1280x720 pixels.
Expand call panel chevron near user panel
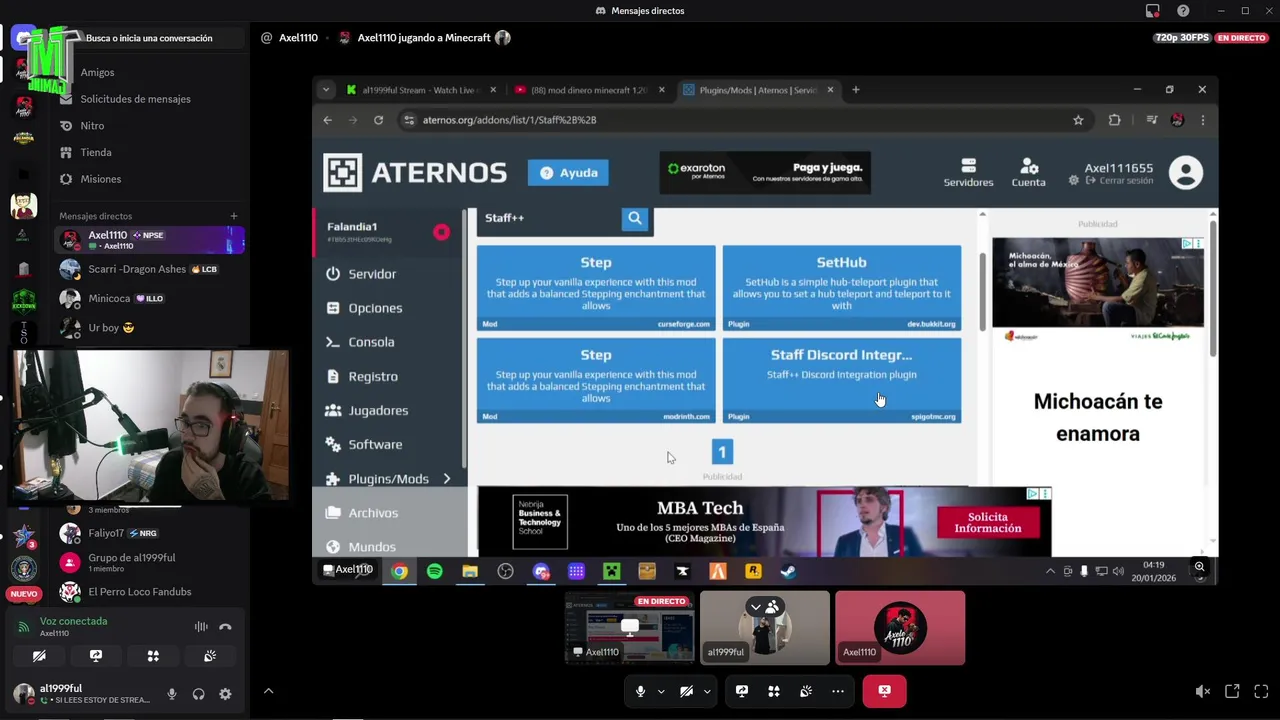pos(268,691)
